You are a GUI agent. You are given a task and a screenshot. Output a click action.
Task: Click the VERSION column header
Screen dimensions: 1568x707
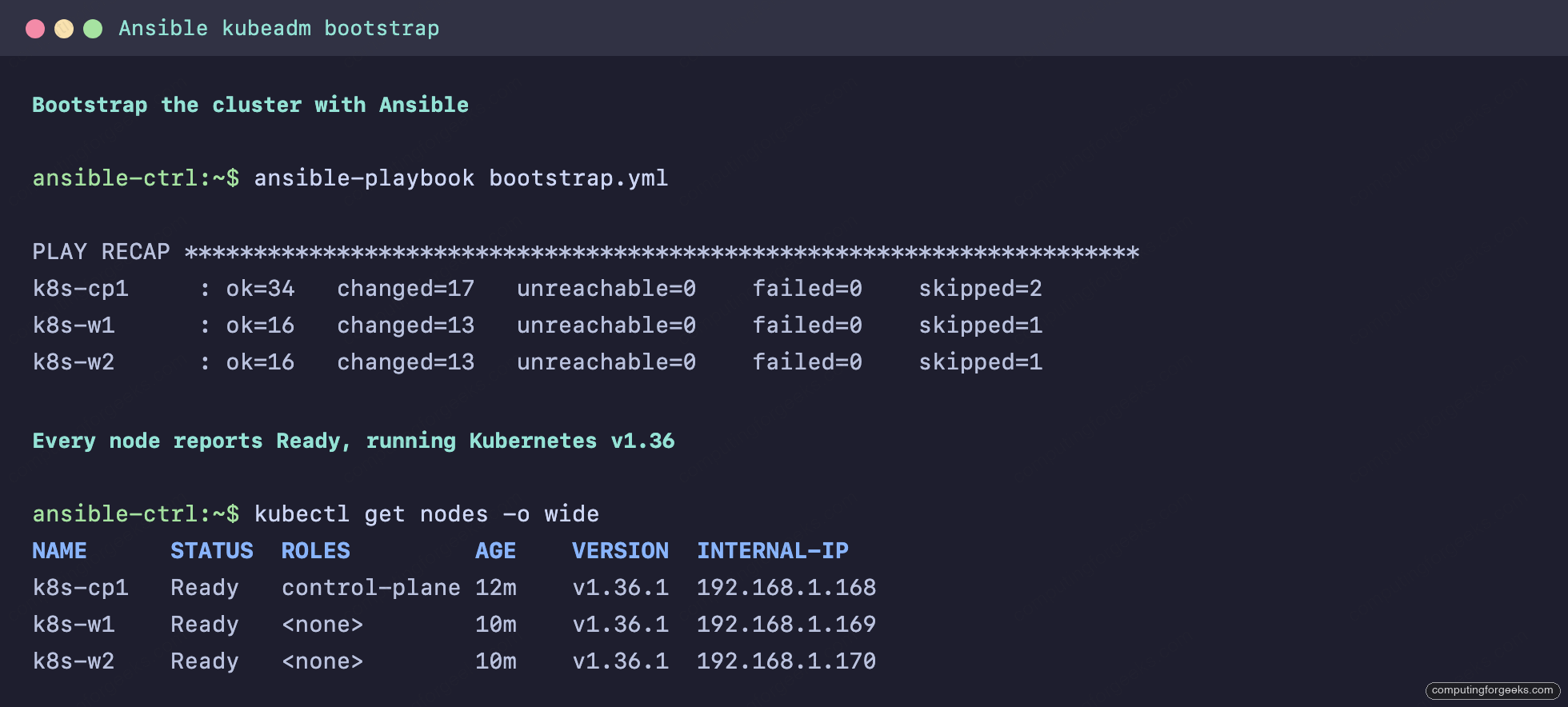[620, 550]
